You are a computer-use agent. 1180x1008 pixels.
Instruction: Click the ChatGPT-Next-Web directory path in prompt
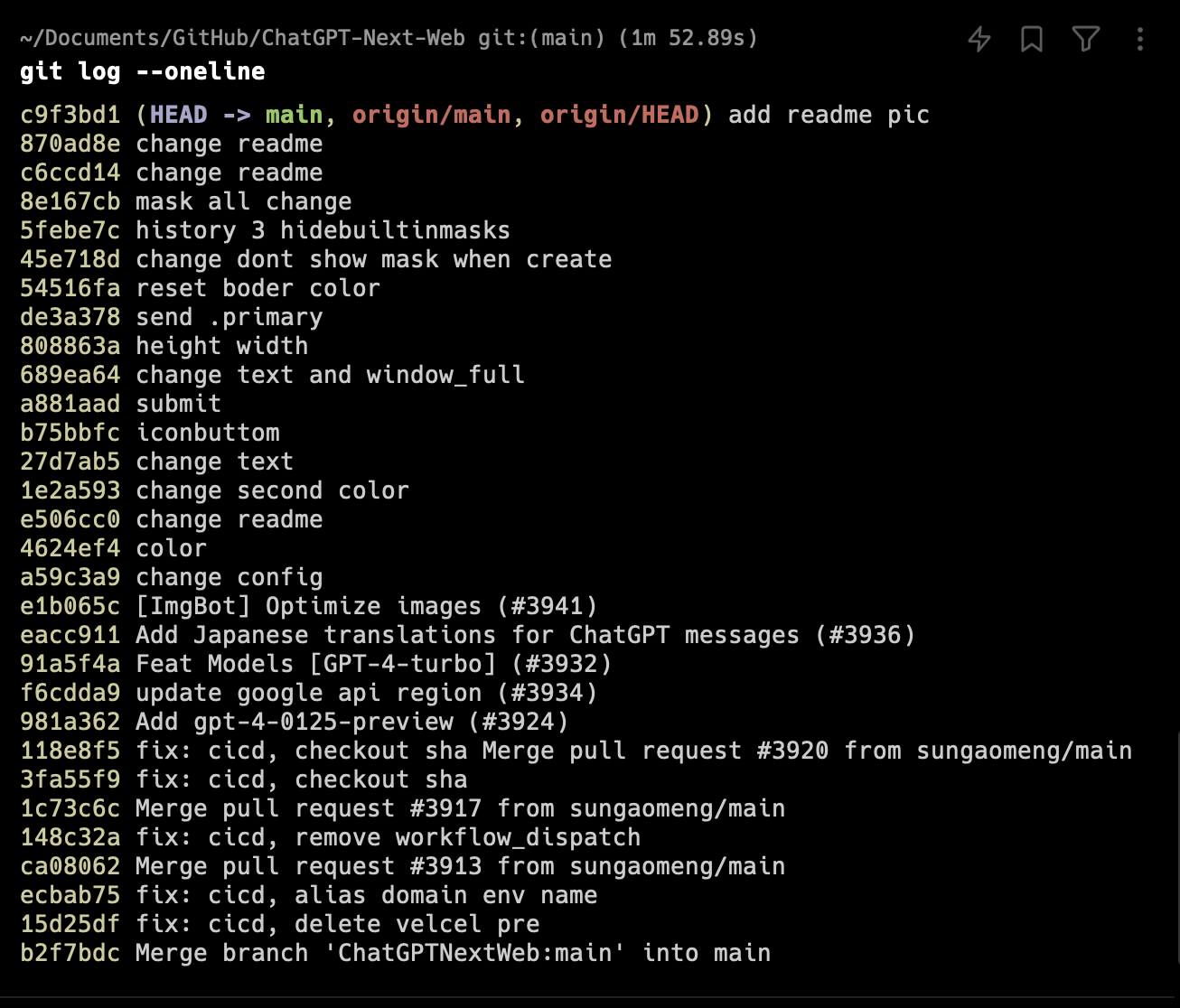pyautogui.click(x=242, y=38)
